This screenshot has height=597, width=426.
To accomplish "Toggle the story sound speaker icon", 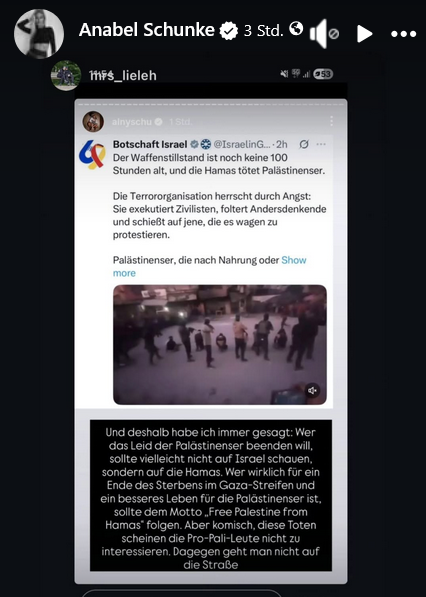I will 324,34.
